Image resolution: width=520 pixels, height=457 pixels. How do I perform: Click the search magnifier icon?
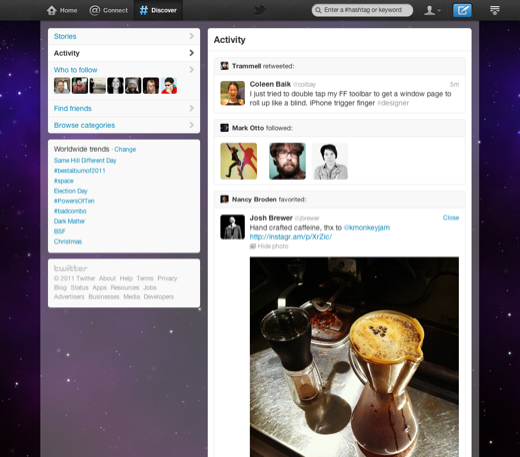click(x=318, y=10)
